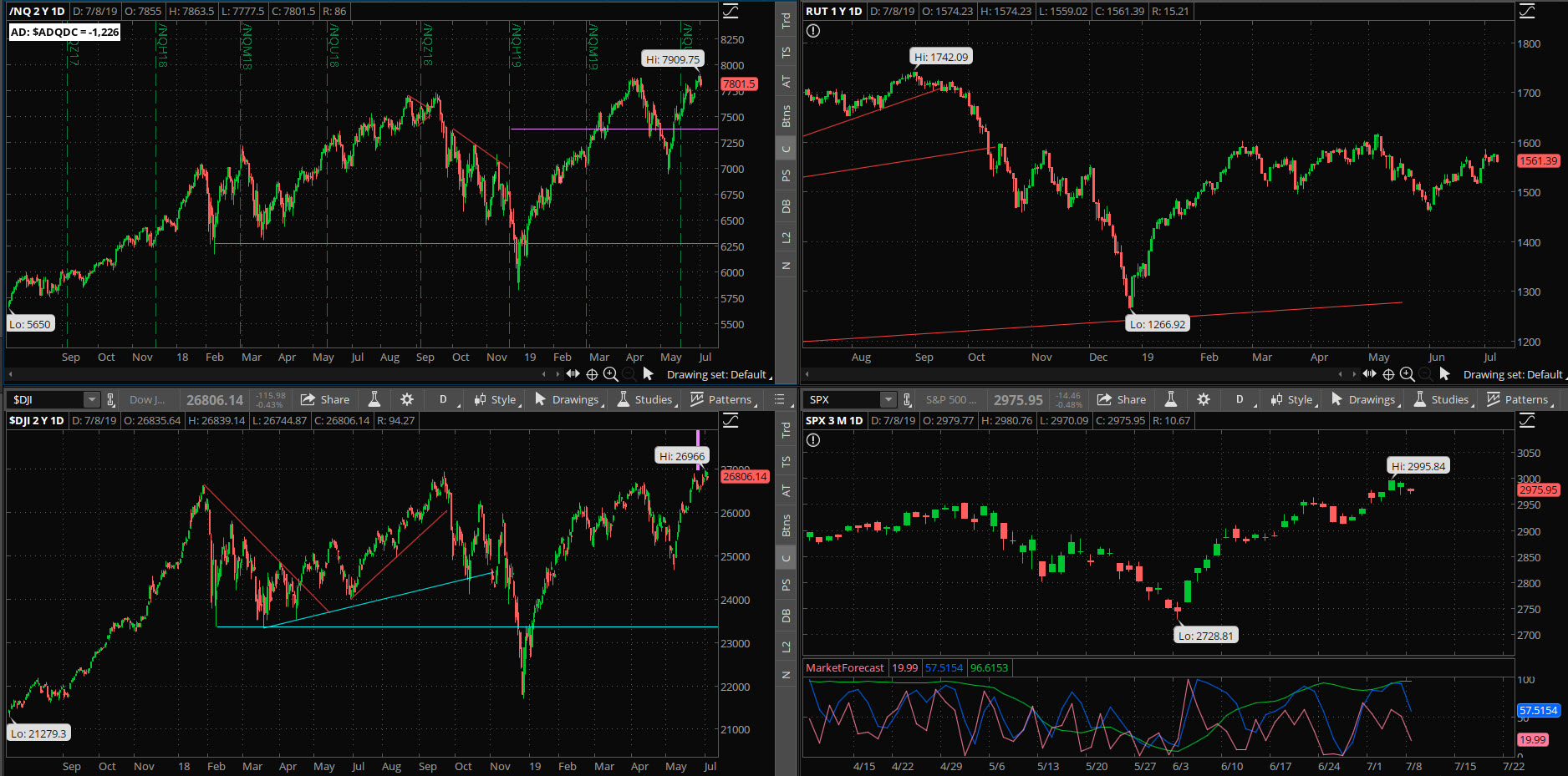Switch to the Trd side tab on the $DJI chart
This screenshot has width=1568, height=776.
pyautogui.click(x=786, y=430)
